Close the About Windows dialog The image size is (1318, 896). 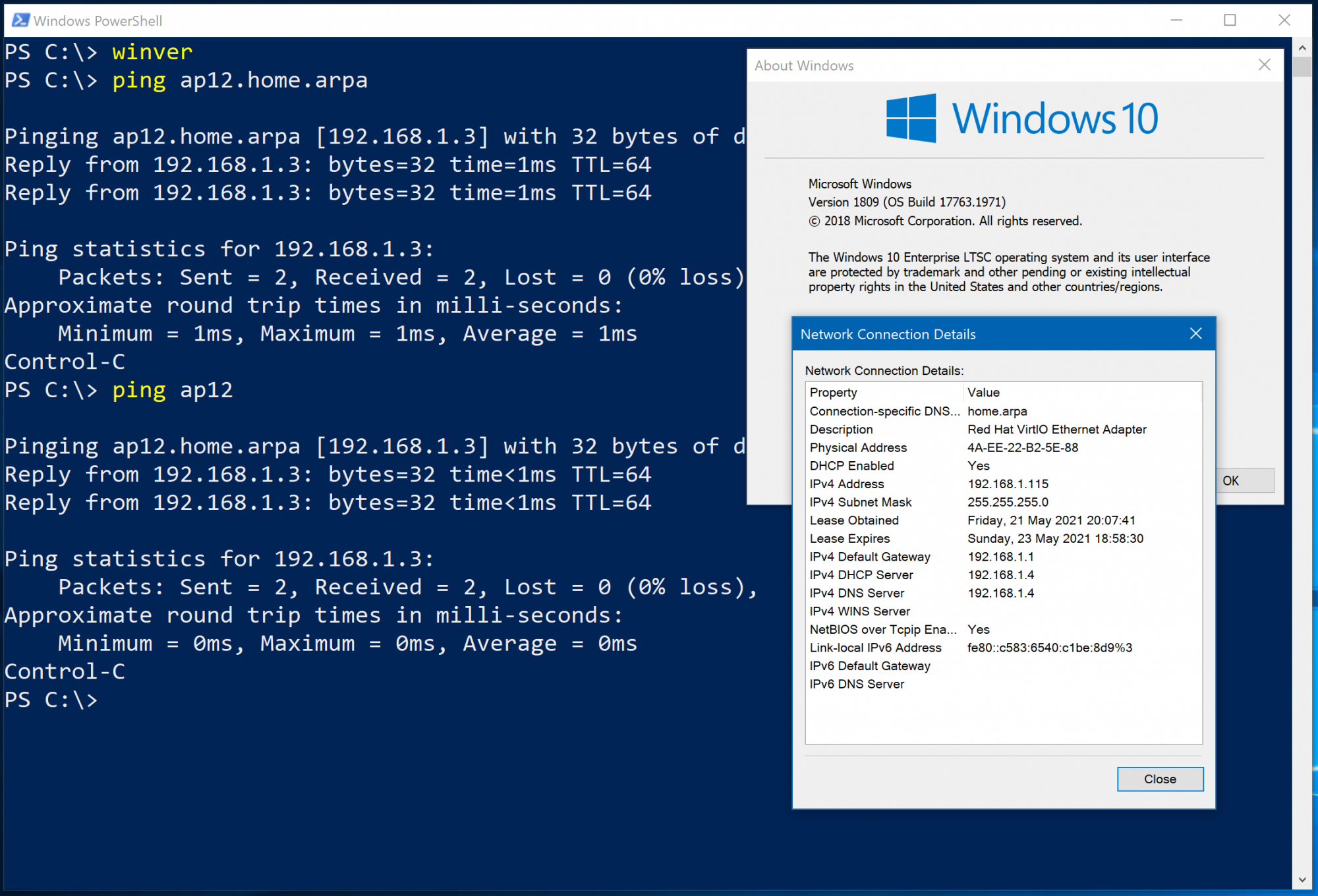click(1264, 65)
